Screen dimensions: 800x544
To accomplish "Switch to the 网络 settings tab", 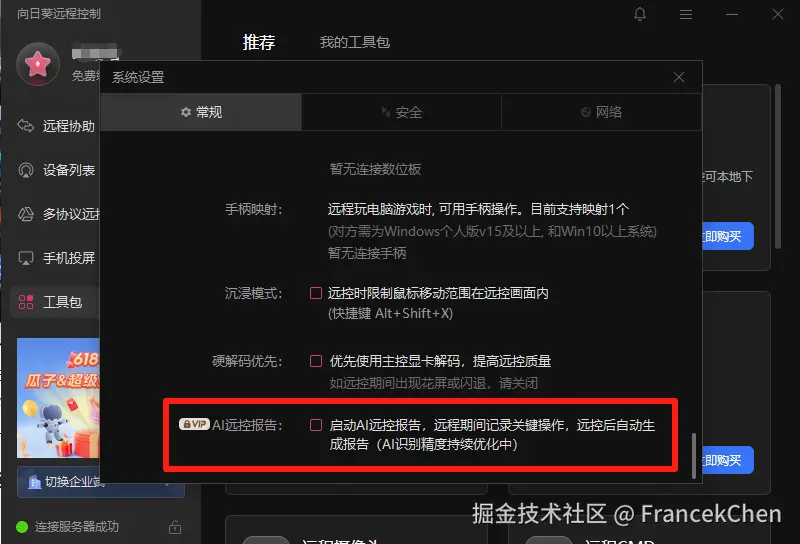I will click(602, 112).
